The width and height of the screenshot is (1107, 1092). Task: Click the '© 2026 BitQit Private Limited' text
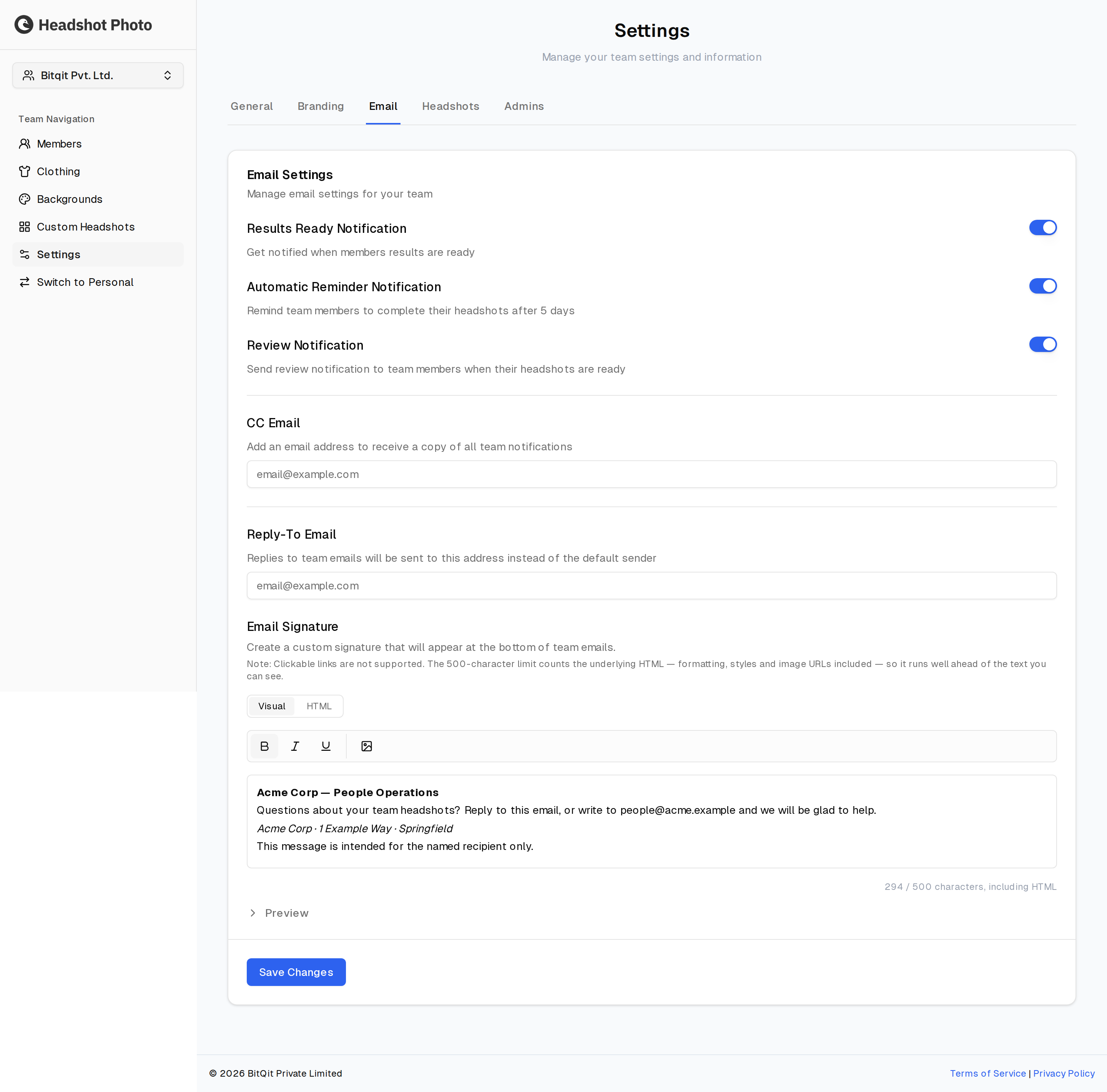click(x=276, y=1074)
